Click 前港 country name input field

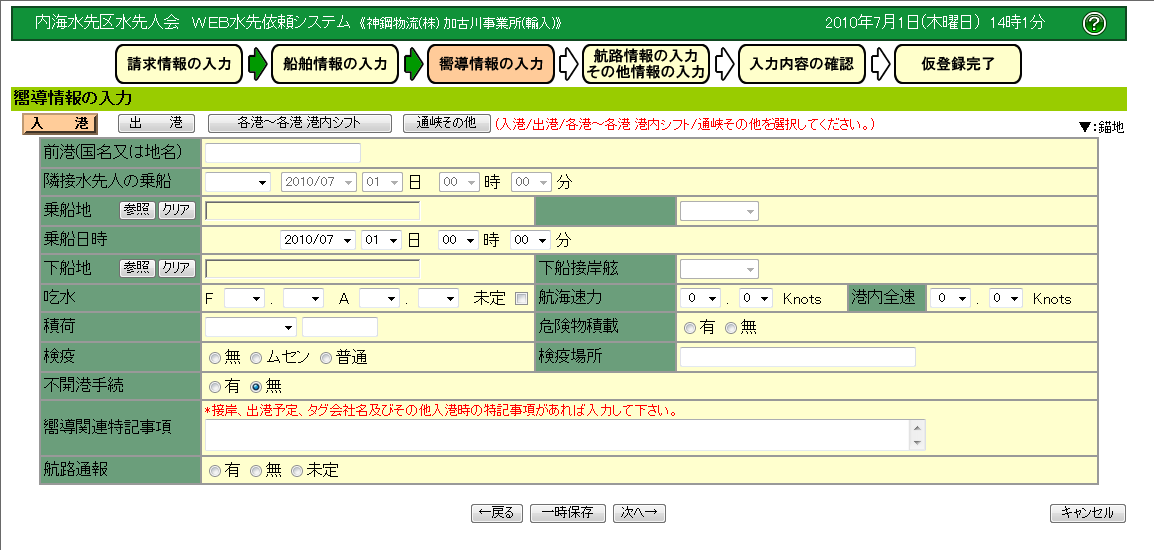283,153
